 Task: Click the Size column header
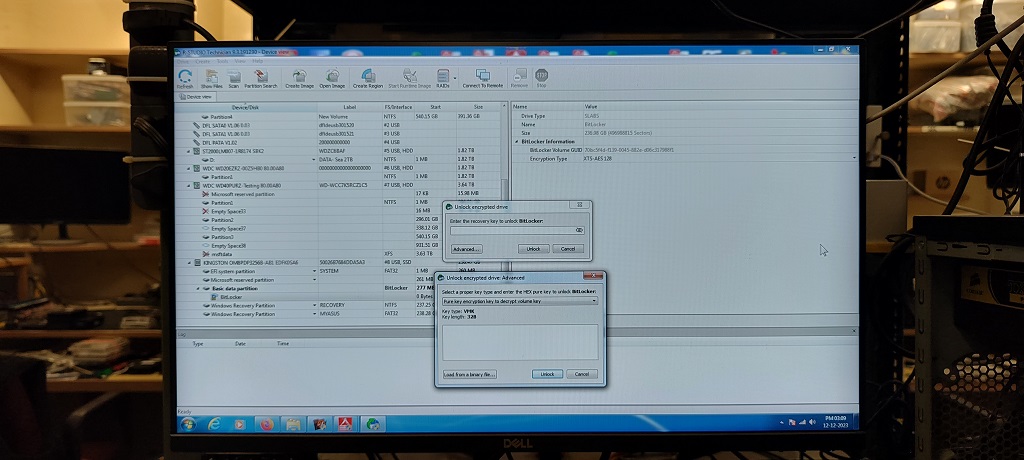point(478,107)
